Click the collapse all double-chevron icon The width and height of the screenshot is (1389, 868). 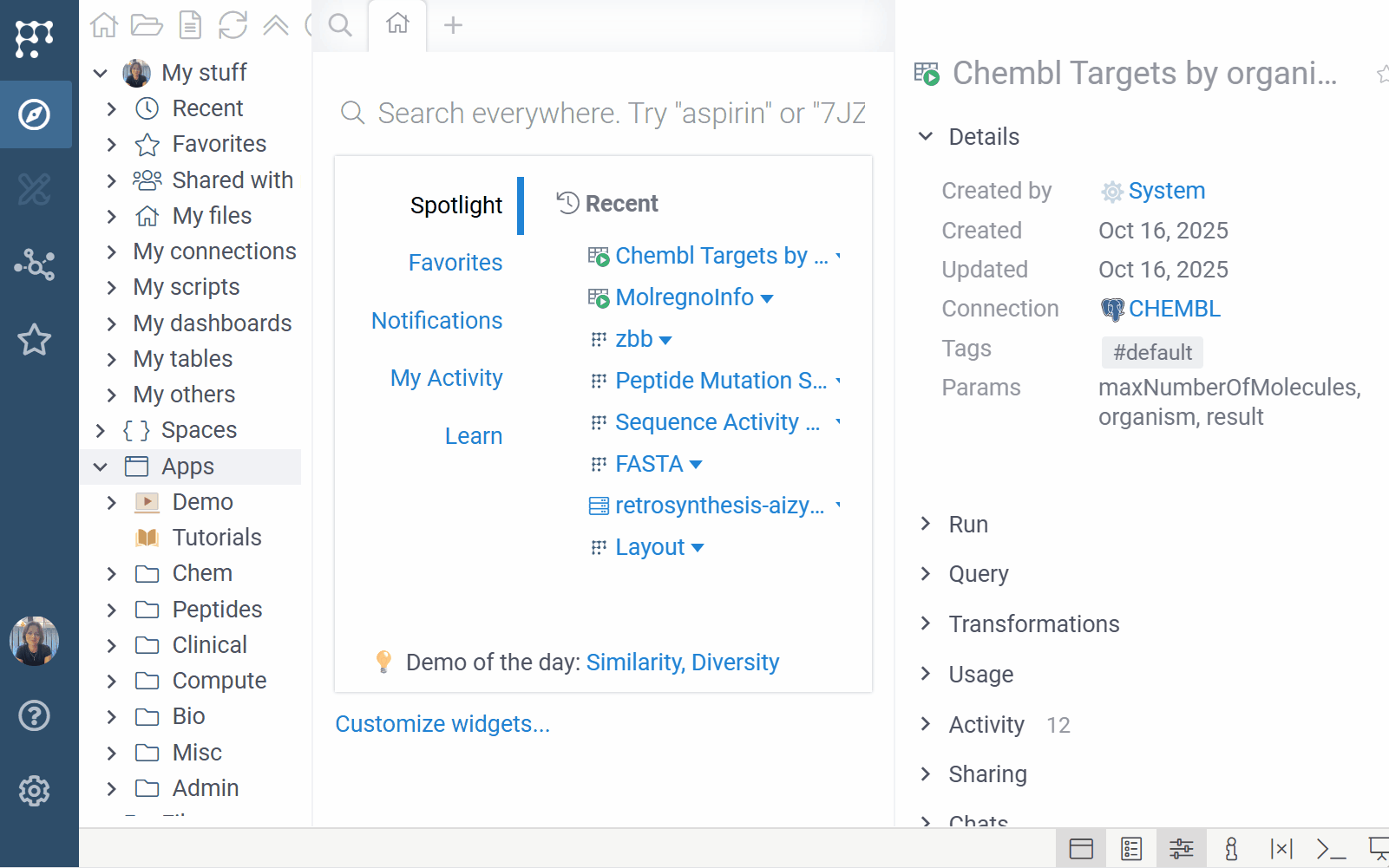click(276, 25)
